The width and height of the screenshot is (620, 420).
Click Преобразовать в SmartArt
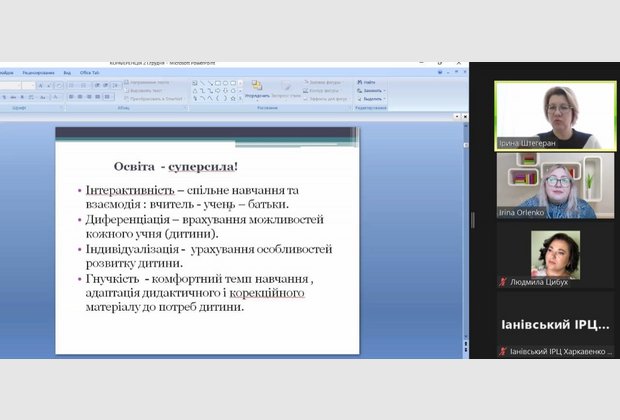[x=154, y=99]
